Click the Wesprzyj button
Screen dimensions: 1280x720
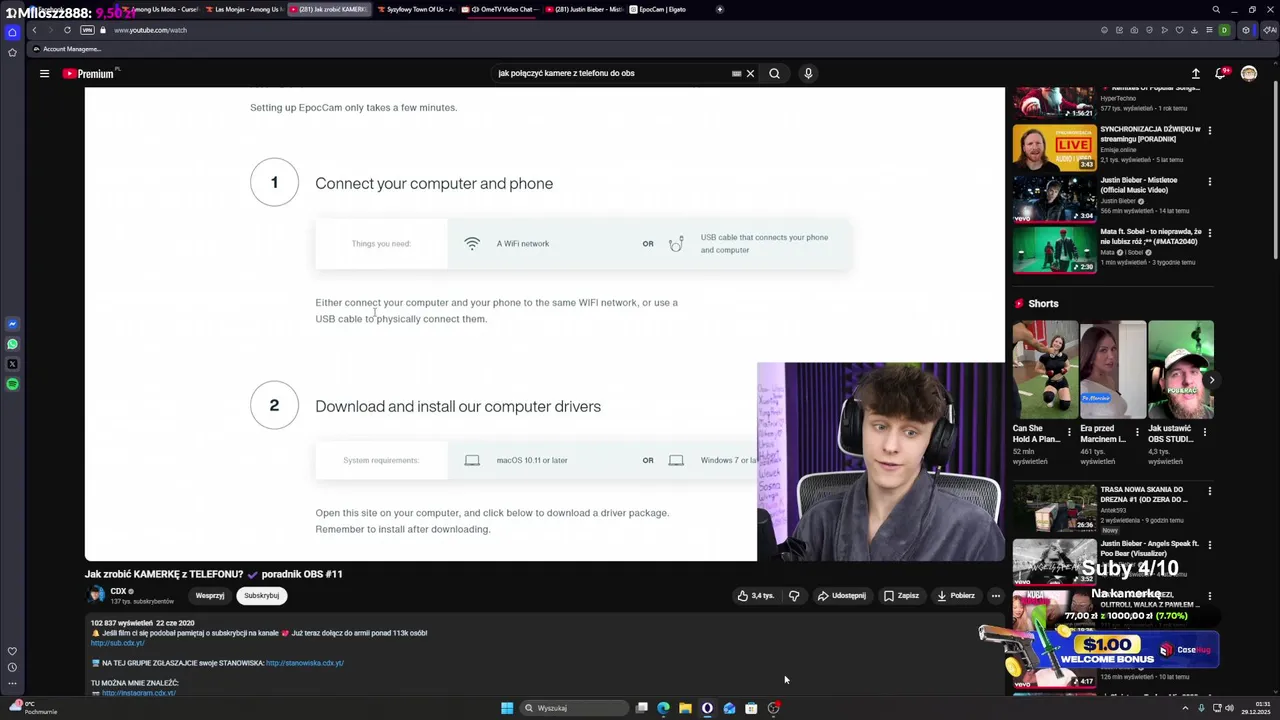tap(210, 596)
